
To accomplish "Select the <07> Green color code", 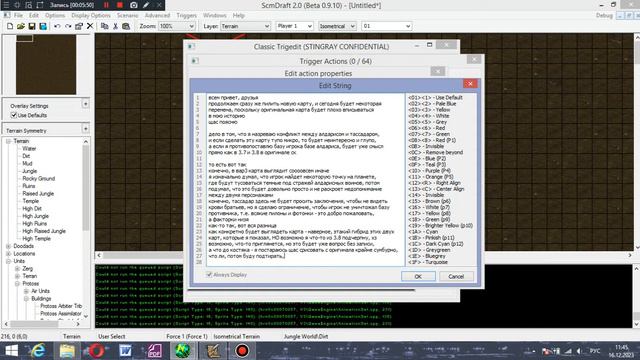I will tap(429, 134).
